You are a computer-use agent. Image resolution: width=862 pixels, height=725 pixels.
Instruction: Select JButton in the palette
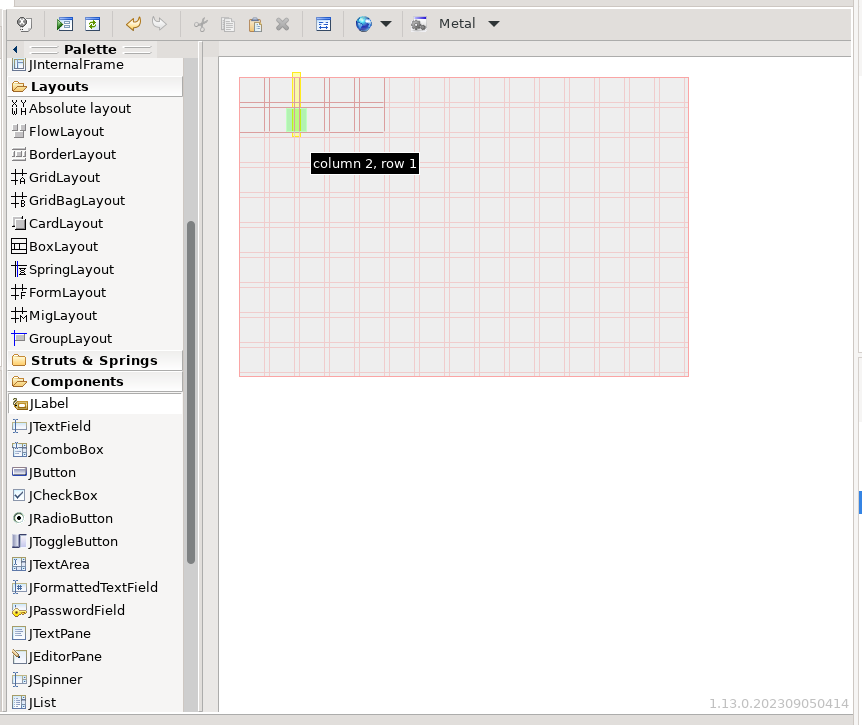coord(52,472)
